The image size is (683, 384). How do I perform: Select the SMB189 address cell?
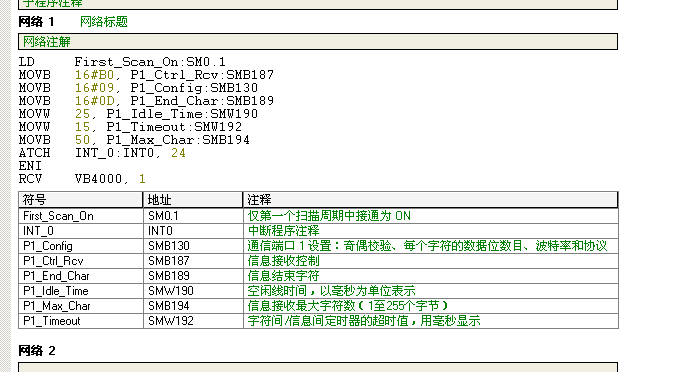point(193,276)
